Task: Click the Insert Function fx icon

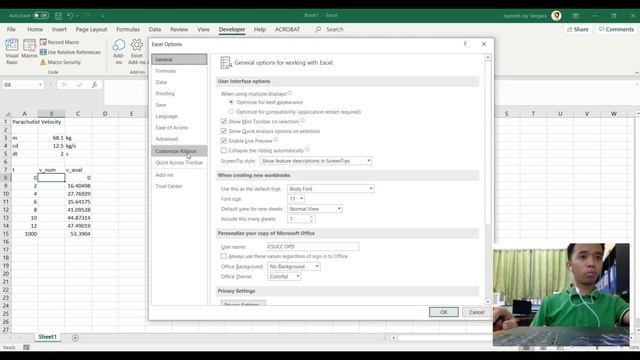Action: point(94,84)
